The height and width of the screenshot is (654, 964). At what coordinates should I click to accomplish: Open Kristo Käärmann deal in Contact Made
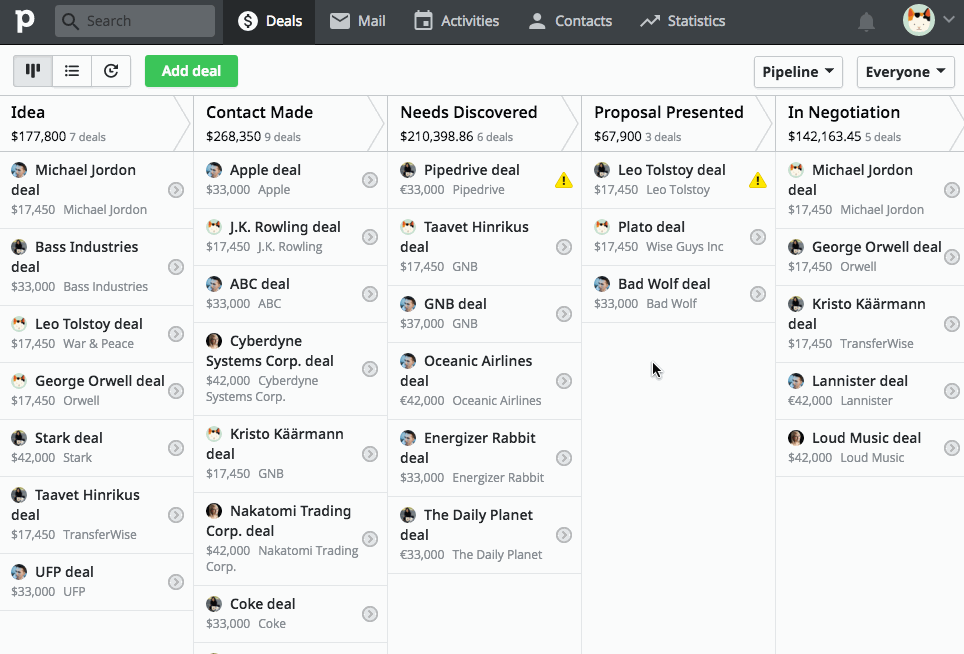pyautogui.click(x=275, y=444)
